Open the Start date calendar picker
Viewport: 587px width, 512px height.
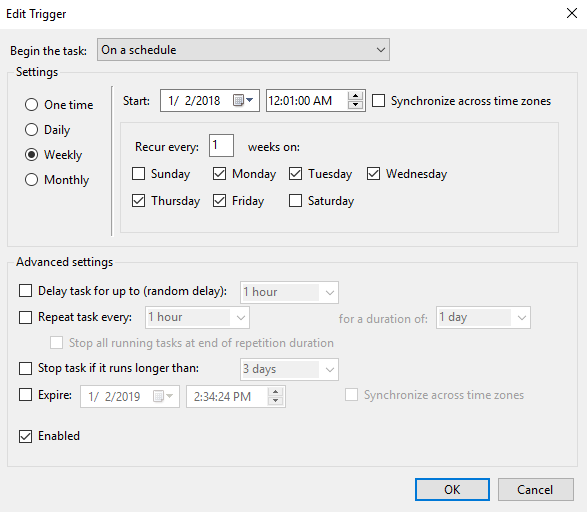pos(244,100)
